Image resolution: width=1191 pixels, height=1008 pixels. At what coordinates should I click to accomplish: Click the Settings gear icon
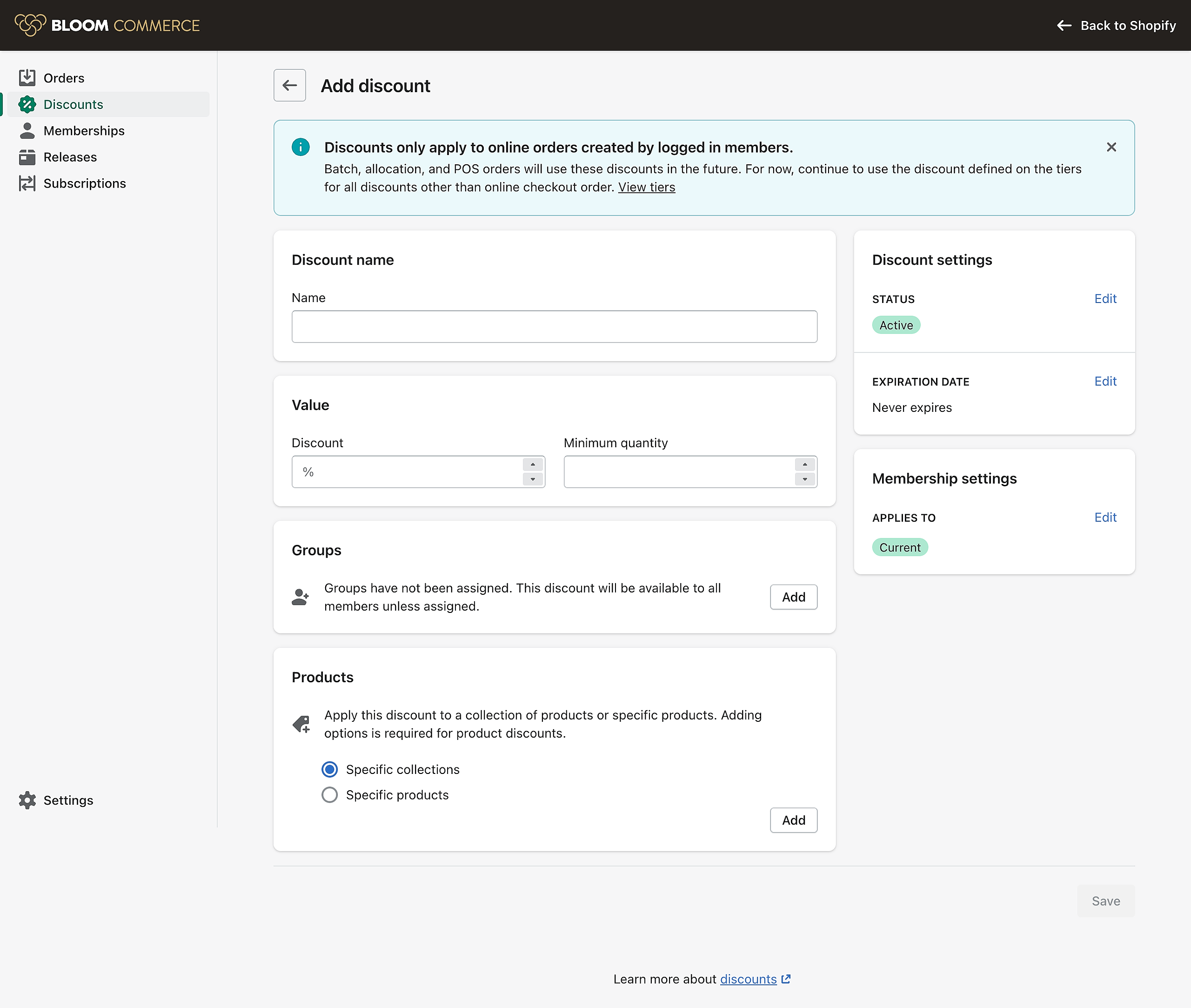pyautogui.click(x=27, y=800)
